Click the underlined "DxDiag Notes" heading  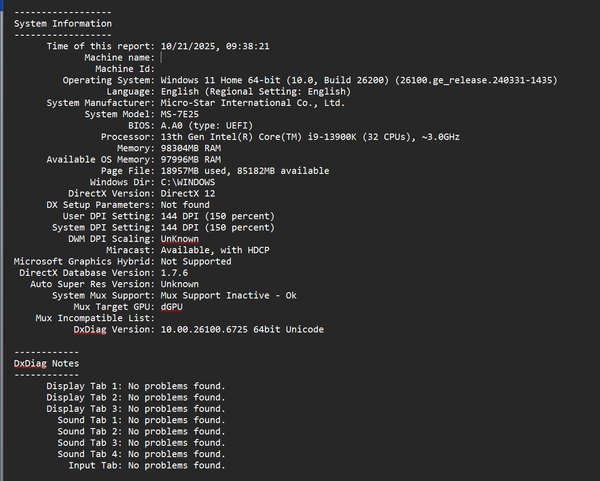click(46, 363)
